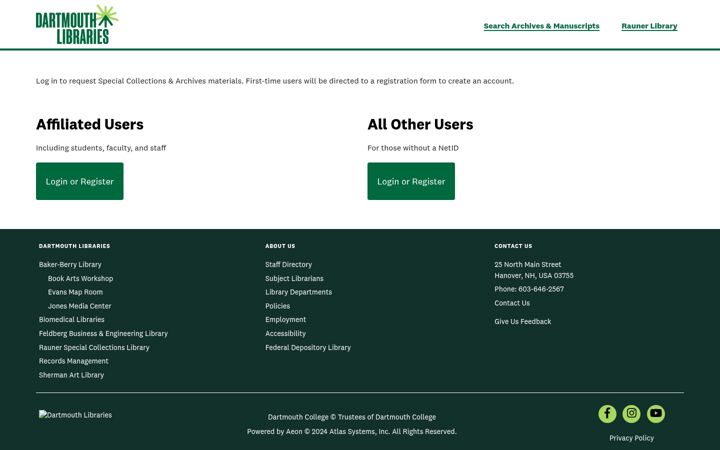Click the broken Dartmouth Libraries footer image

point(75,415)
